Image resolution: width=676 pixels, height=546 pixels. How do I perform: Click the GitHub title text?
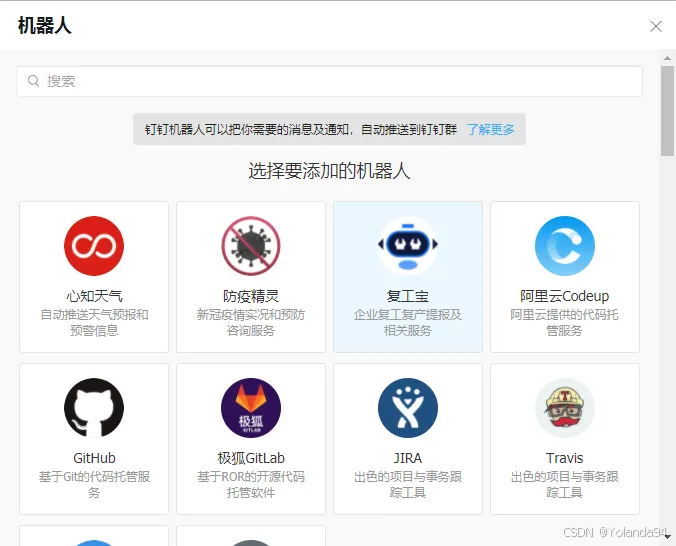(x=94, y=458)
